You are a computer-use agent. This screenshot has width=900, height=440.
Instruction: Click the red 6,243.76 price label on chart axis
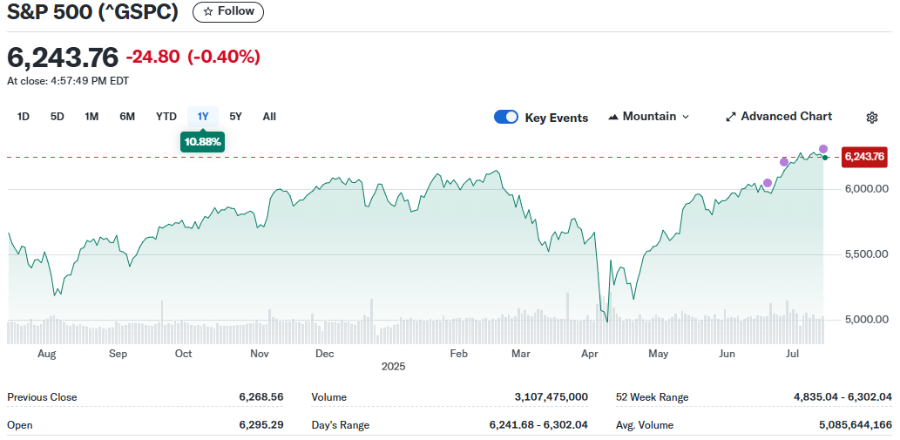pyautogui.click(x=864, y=157)
